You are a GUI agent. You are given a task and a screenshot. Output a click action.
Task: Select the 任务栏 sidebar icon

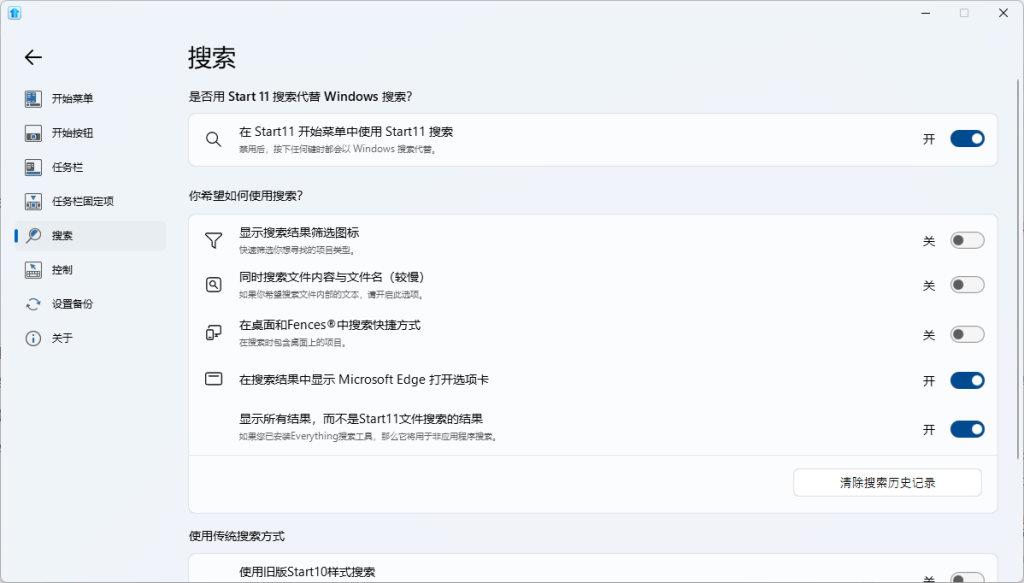(x=31, y=167)
